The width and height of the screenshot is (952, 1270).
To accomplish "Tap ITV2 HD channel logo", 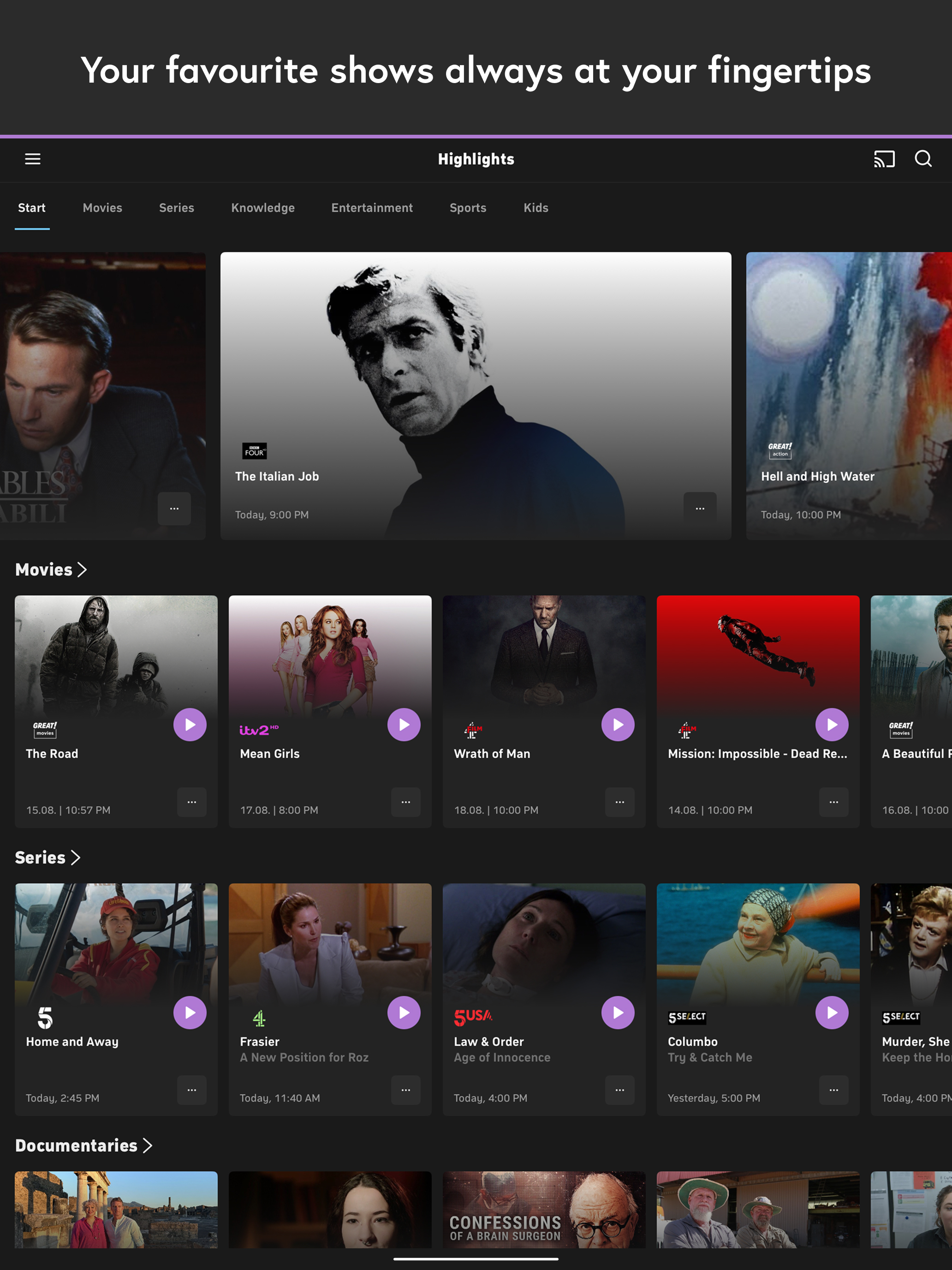I will click(x=259, y=730).
